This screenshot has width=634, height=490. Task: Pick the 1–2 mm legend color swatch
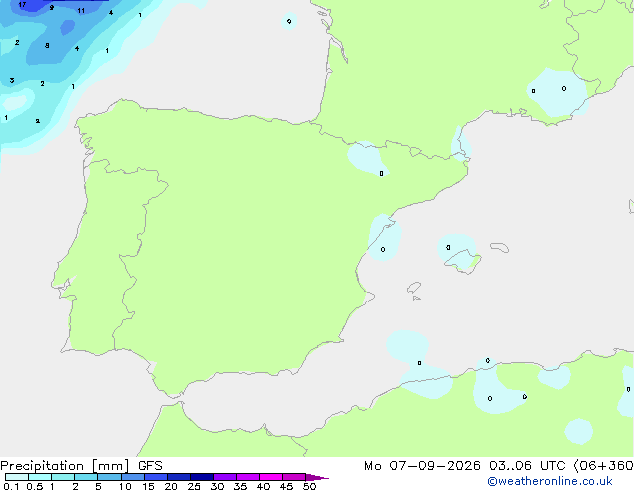tap(63, 477)
